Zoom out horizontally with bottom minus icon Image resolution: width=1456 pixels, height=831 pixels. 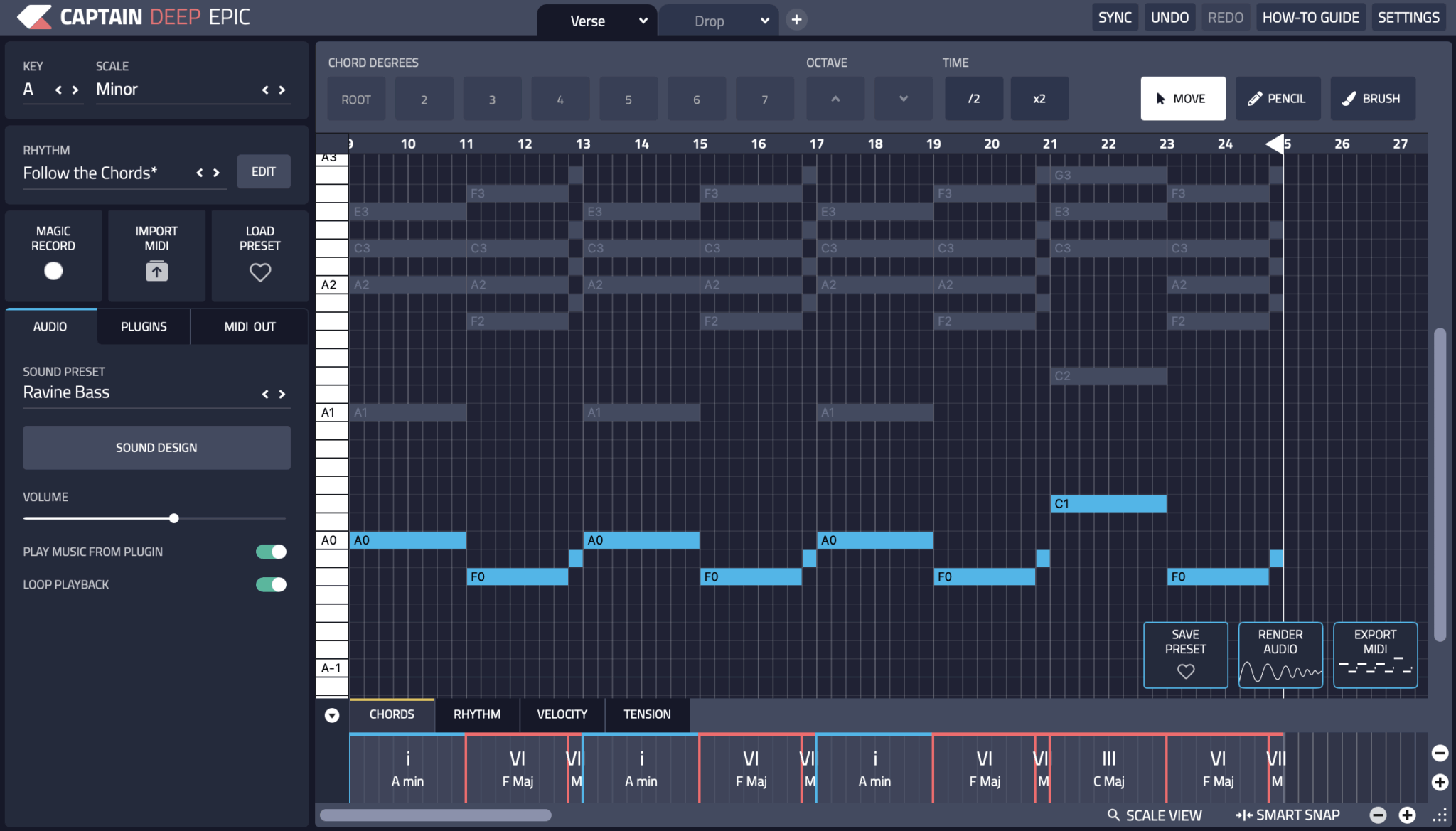(1378, 815)
